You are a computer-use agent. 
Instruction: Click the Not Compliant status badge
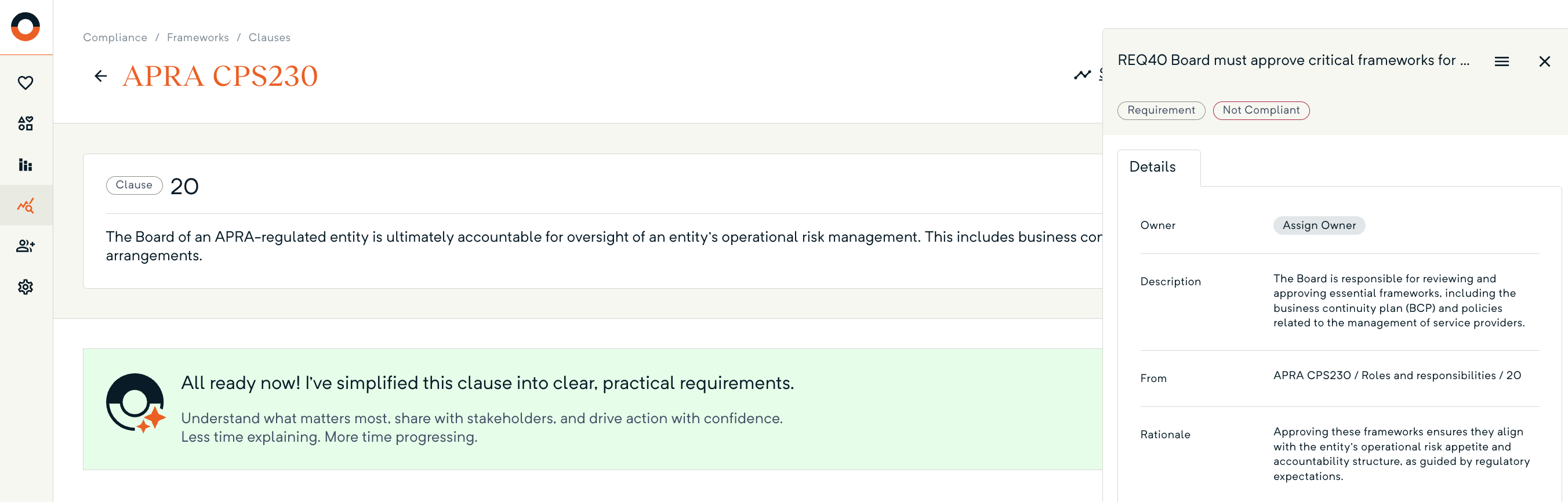[1261, 110]
